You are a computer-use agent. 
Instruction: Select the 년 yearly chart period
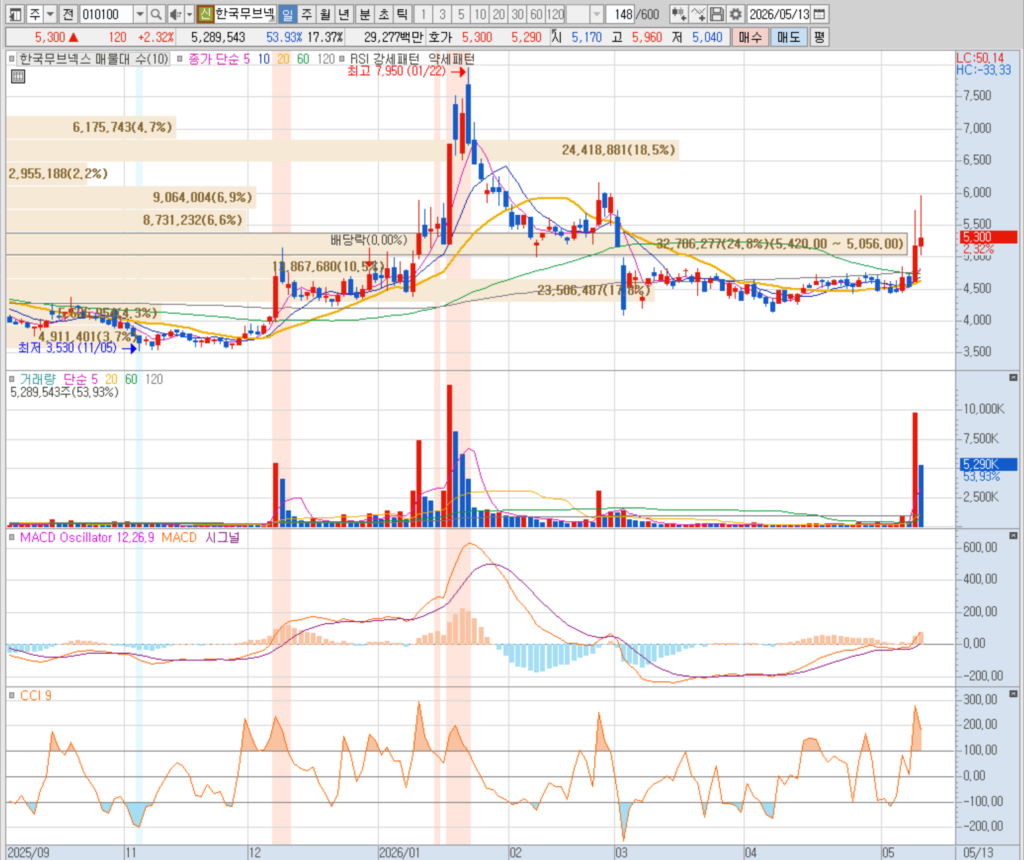point(344,14)
